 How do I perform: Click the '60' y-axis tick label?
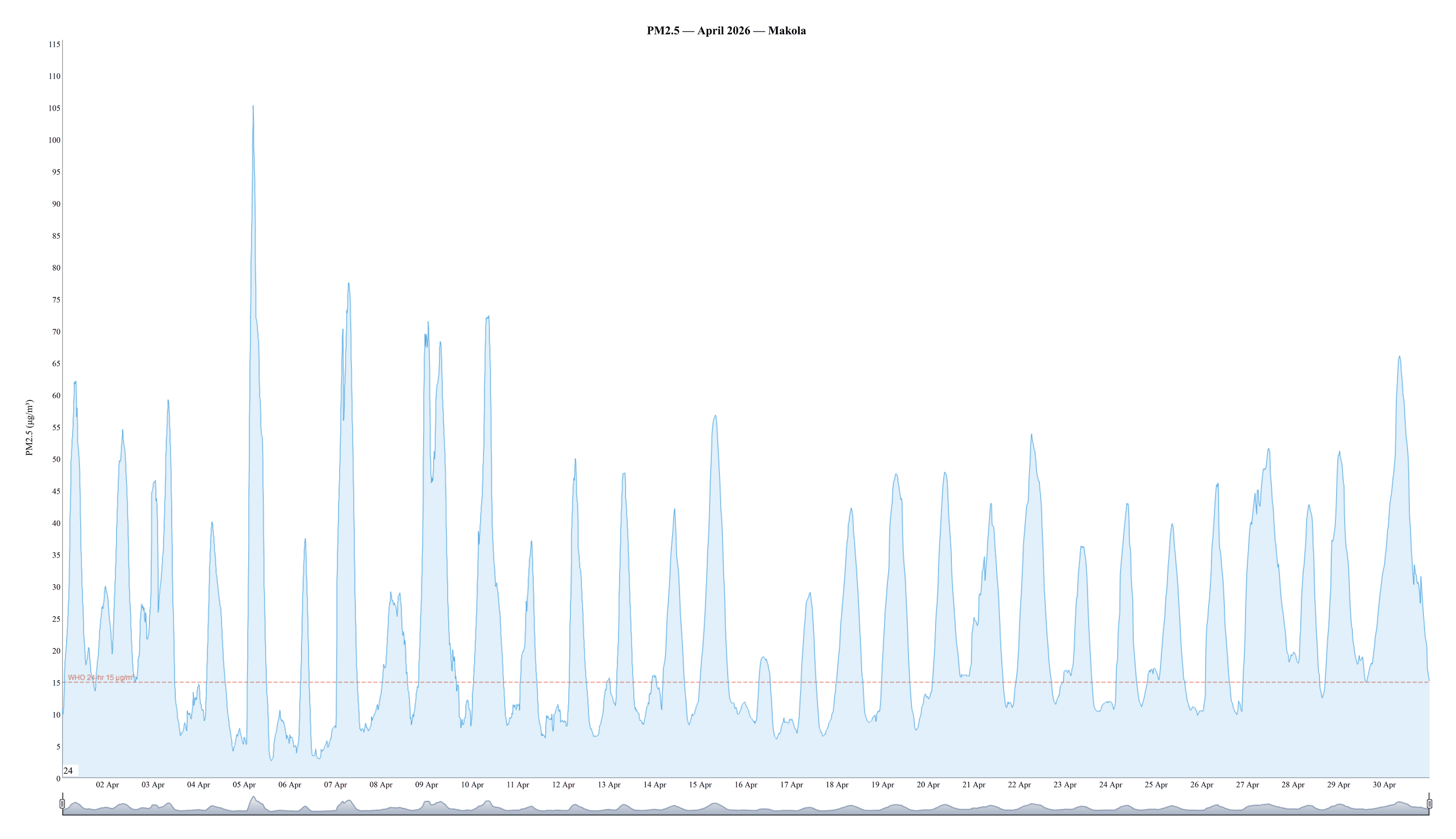(56, 396)
